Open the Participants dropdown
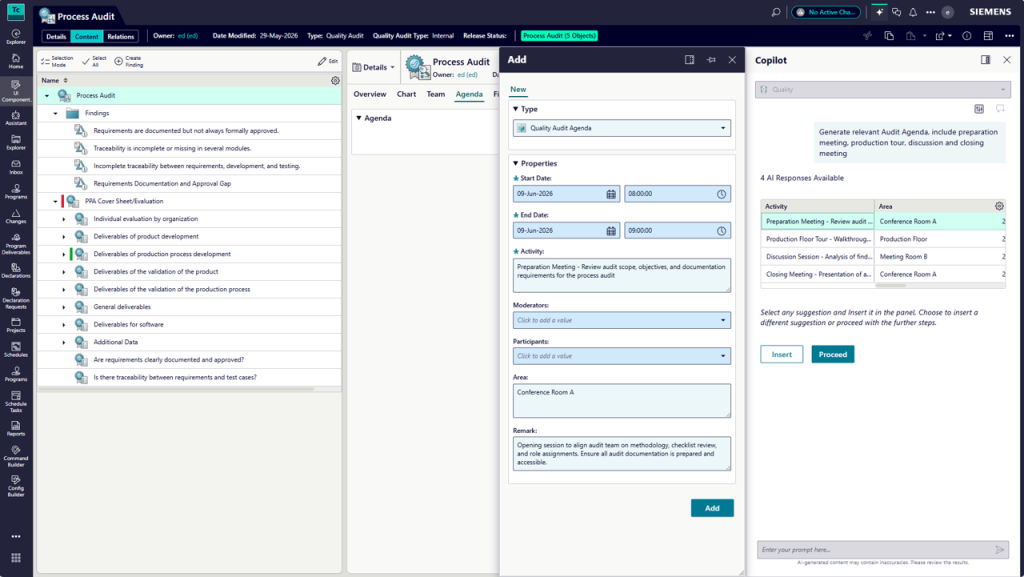1024x577 pixels. coord(622,356)
